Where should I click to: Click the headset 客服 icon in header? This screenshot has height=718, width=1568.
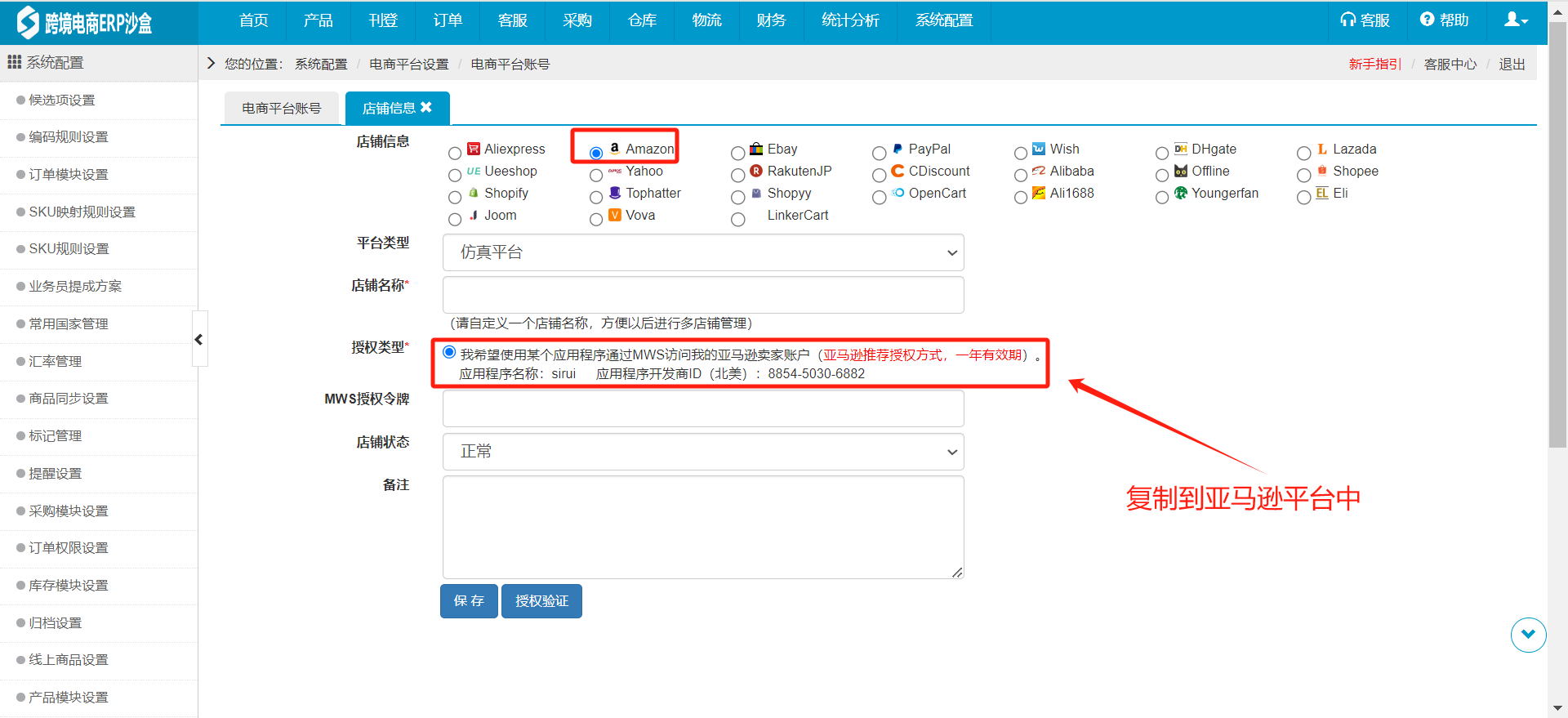[1348, 20]
